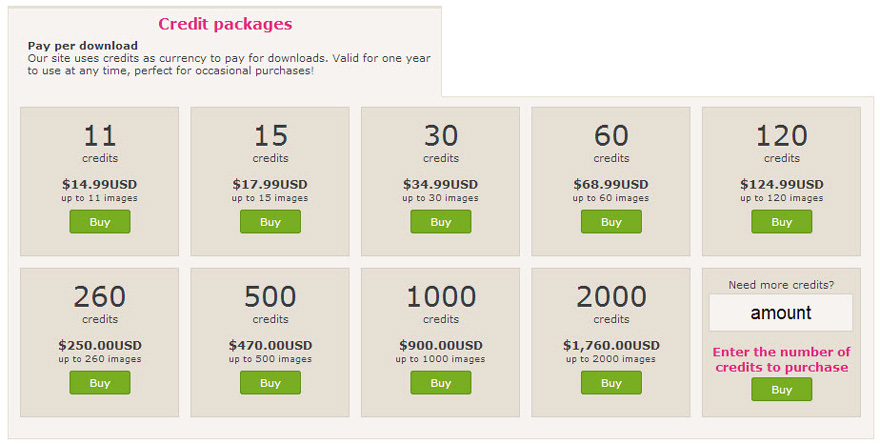Click the $470.00USD price label

pyautogui.click(x=270, y=345)
